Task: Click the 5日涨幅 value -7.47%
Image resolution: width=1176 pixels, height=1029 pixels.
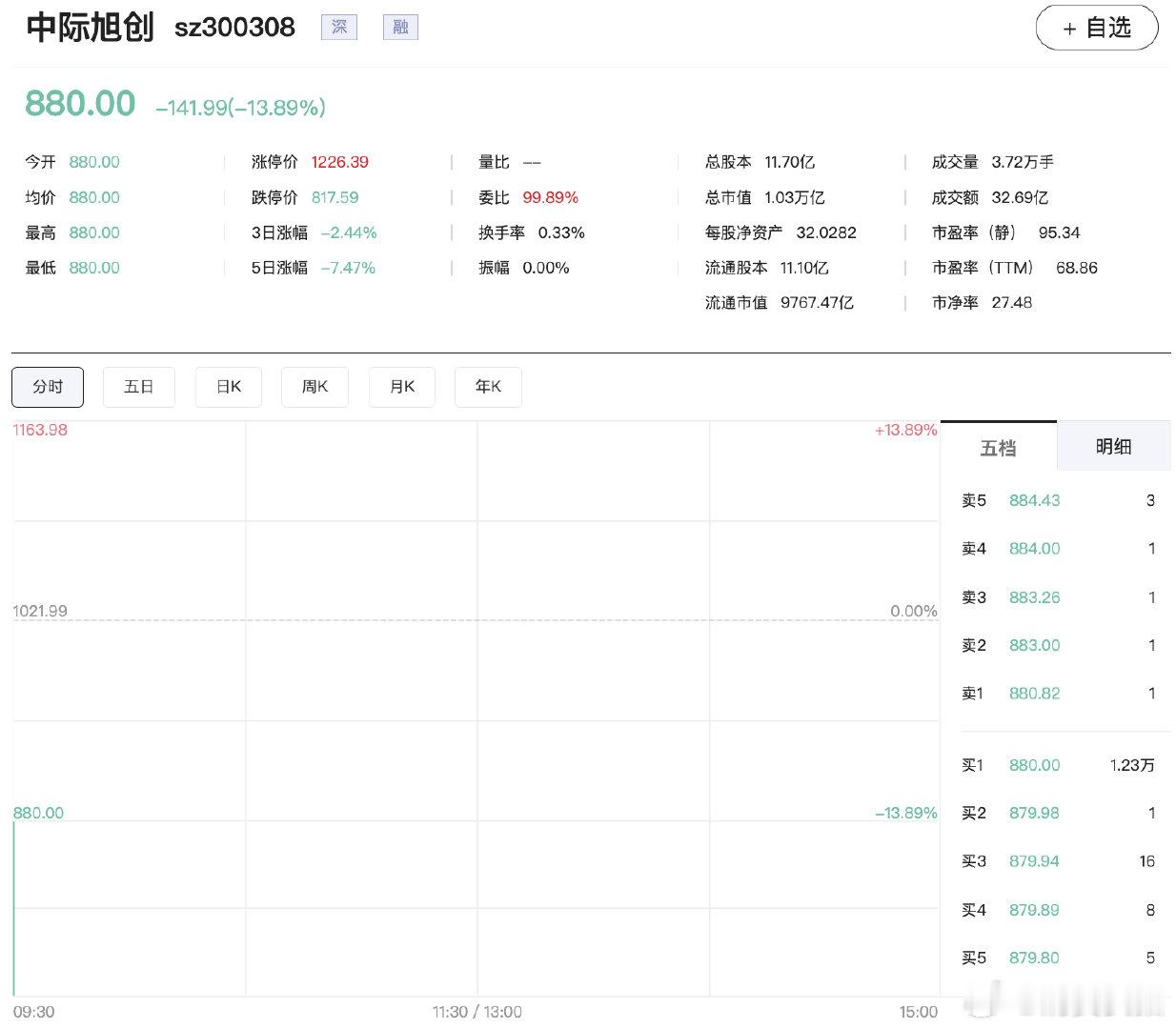Action: coord(348,268)
